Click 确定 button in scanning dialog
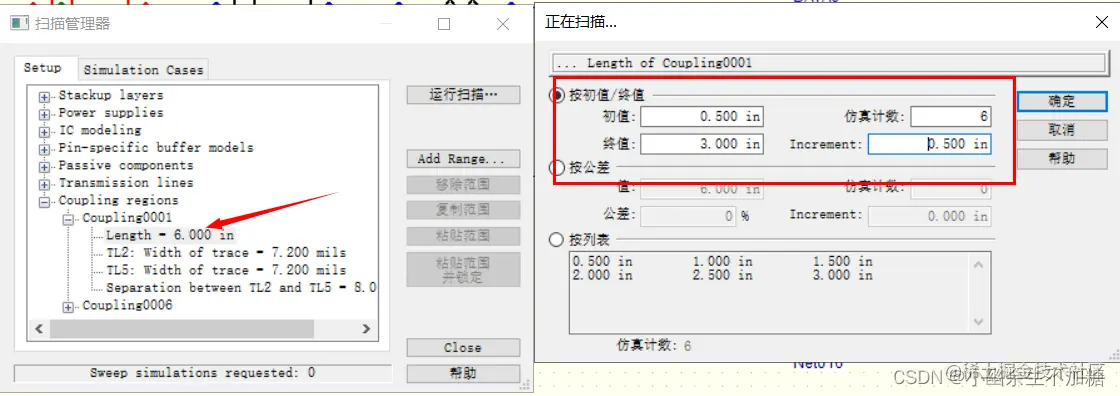 [1061, 102]
